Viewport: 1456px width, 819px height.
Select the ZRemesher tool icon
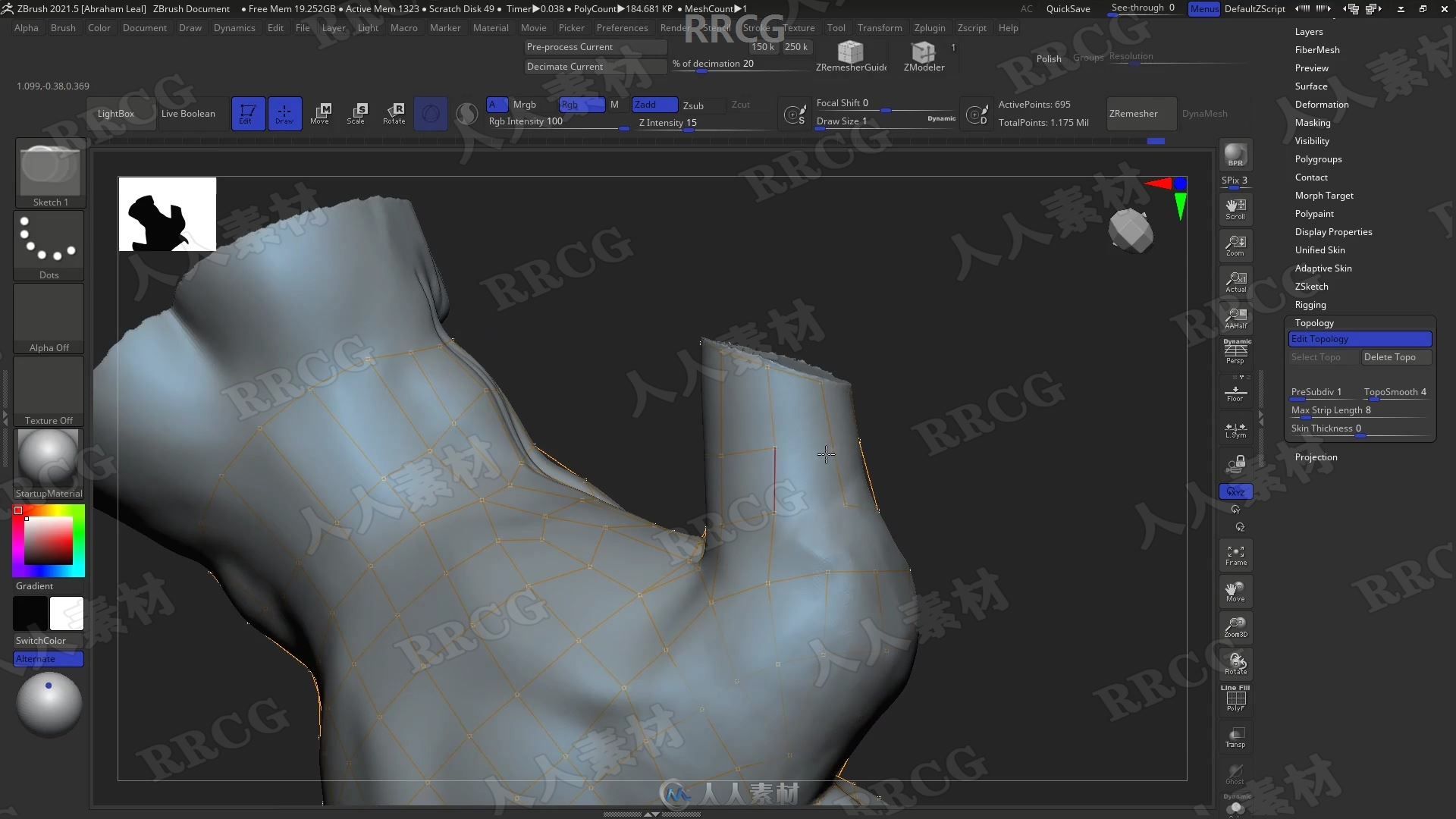[1134, 112]
